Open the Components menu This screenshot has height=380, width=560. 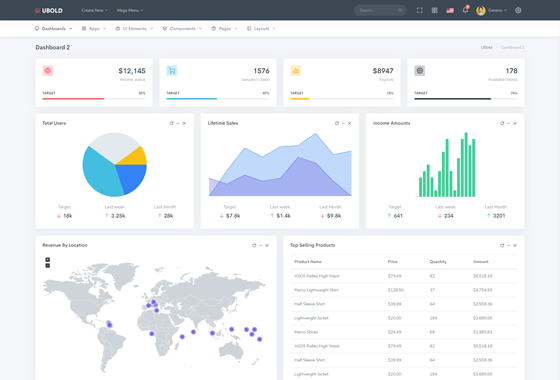click(x=182, y=29)
